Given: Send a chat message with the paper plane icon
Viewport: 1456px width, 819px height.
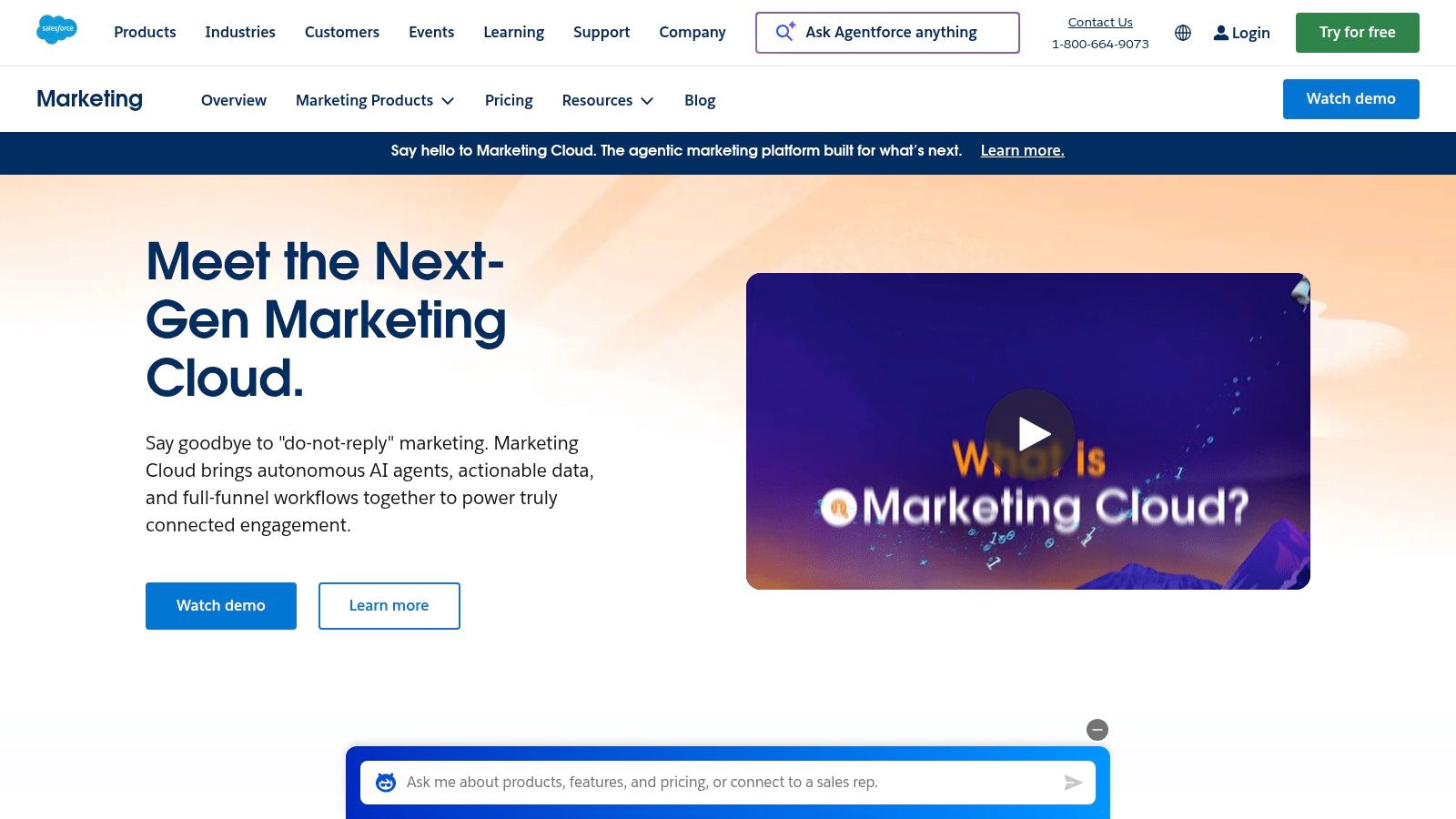Looking at the screenshot, I should [1072, 782].
